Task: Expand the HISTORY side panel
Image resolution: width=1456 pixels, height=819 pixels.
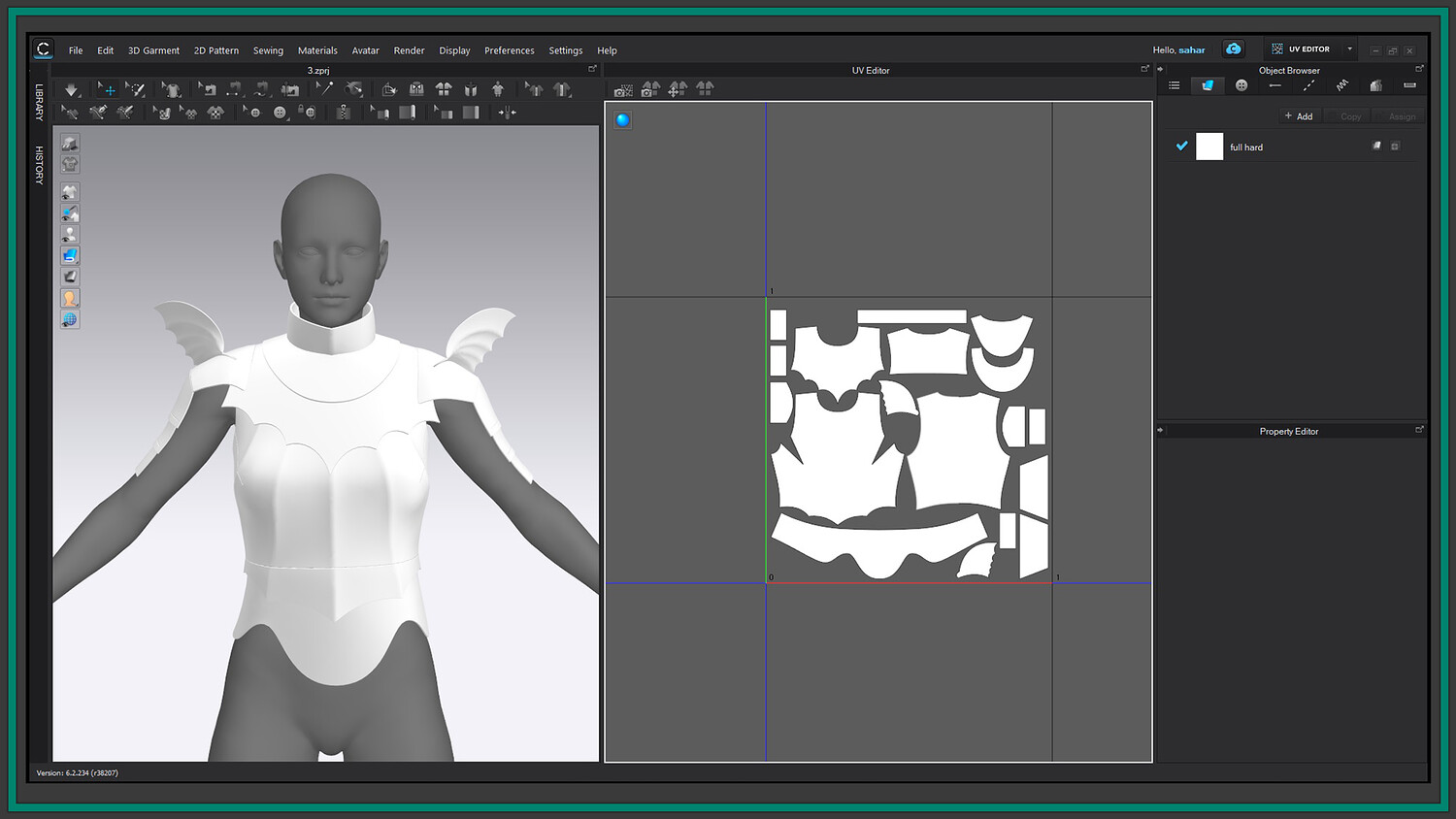Action: (x=40, y=165)
